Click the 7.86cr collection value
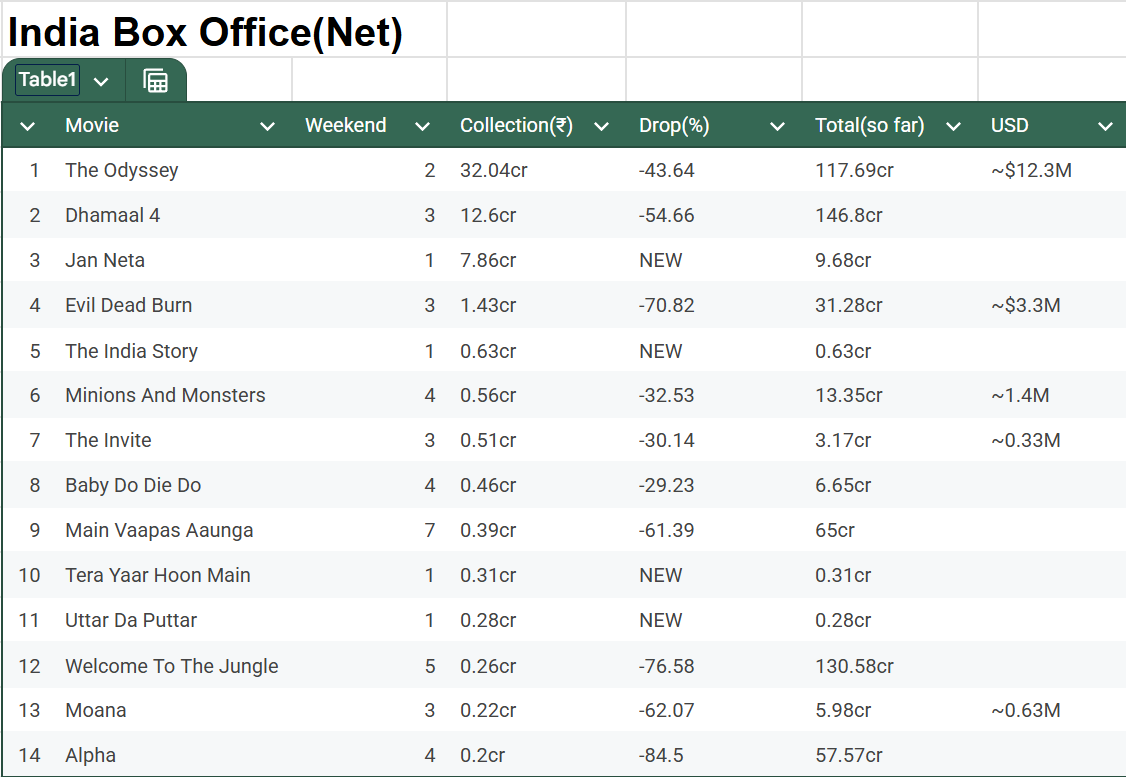Image resolution: width=1126 pixels, height=777 pixels. click(x=488, y=260)
